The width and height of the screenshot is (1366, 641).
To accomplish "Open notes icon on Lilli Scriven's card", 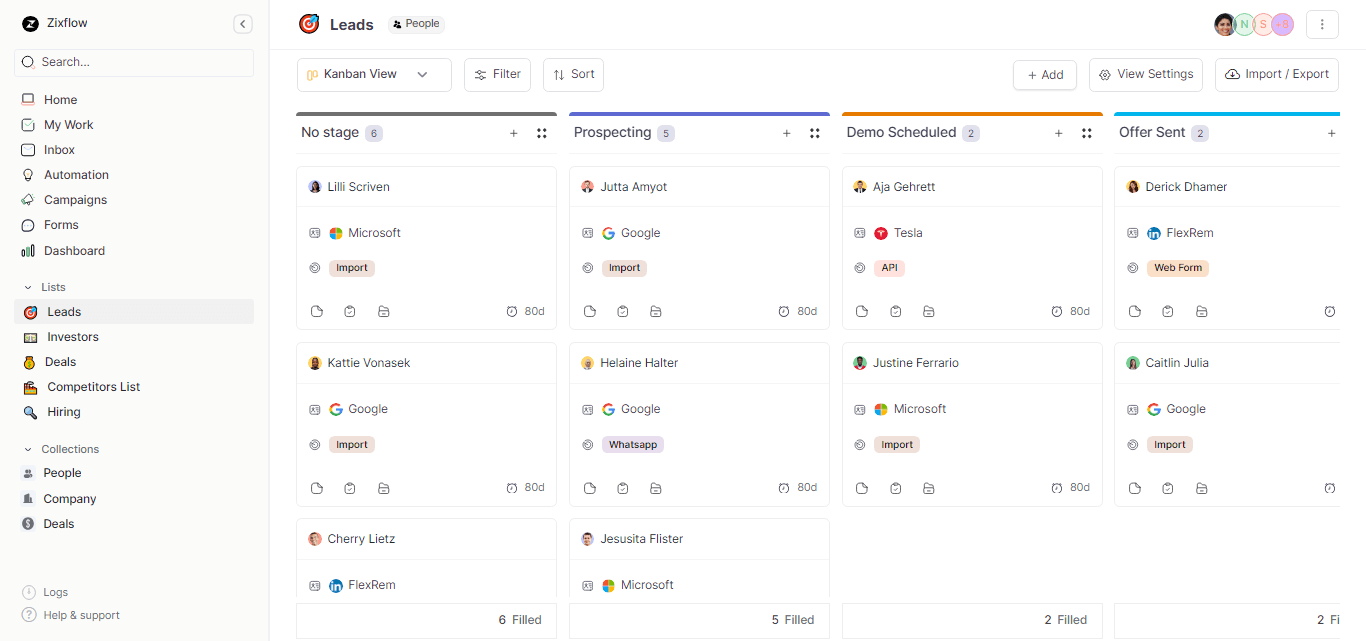I will click(317, 311).
